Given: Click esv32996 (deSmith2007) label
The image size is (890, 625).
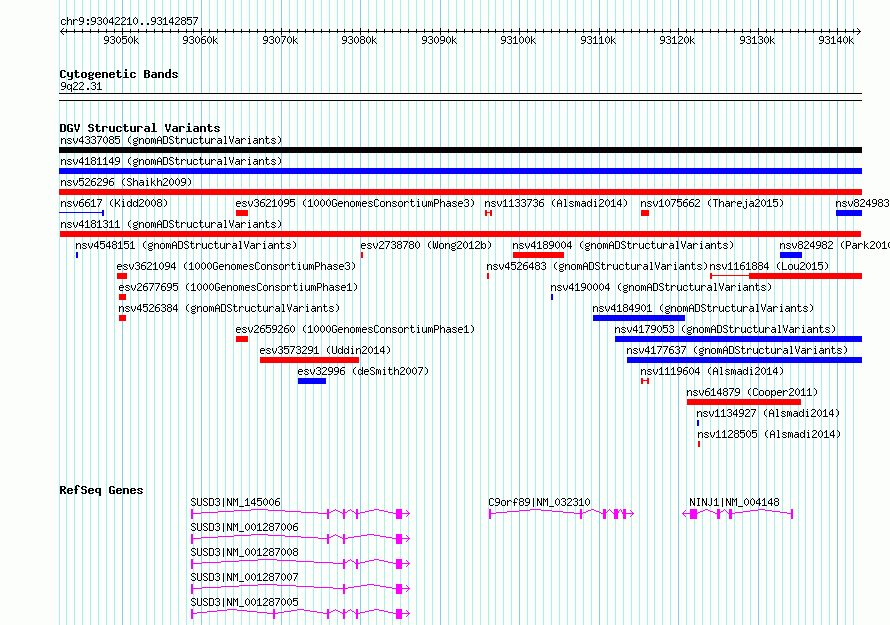Looking at the screenshot, I should (363, 371).
